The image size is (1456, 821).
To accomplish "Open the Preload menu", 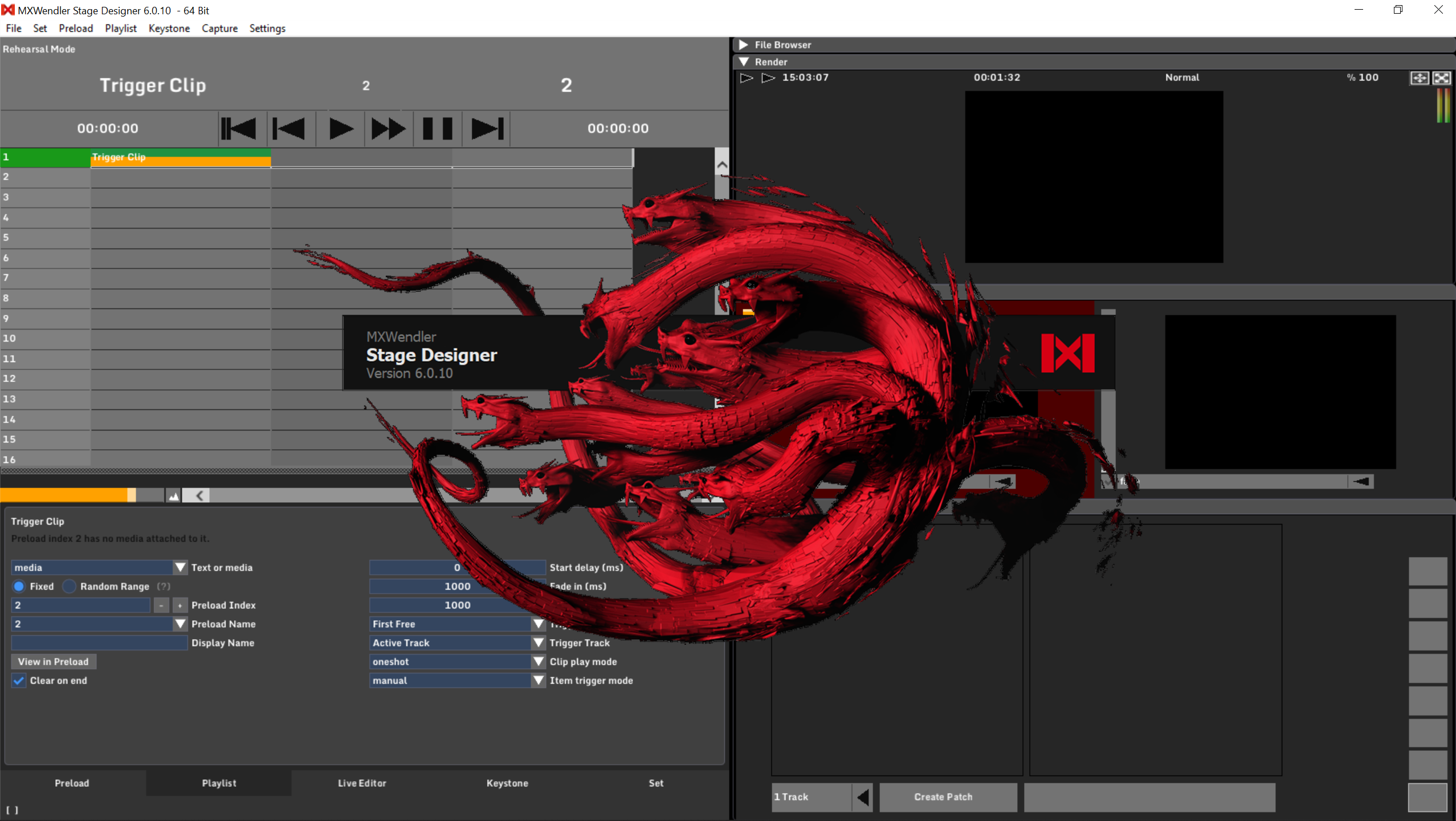I will [x=76, y=28].
